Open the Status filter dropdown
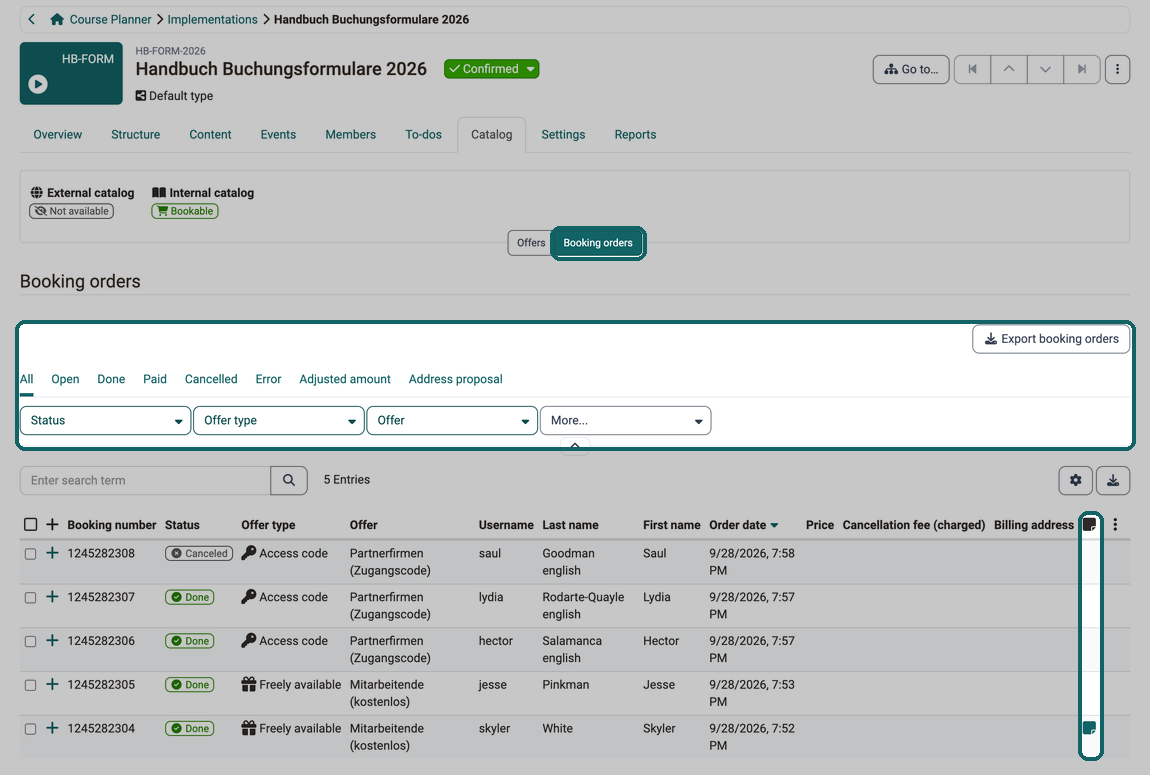 pos(106,421)
